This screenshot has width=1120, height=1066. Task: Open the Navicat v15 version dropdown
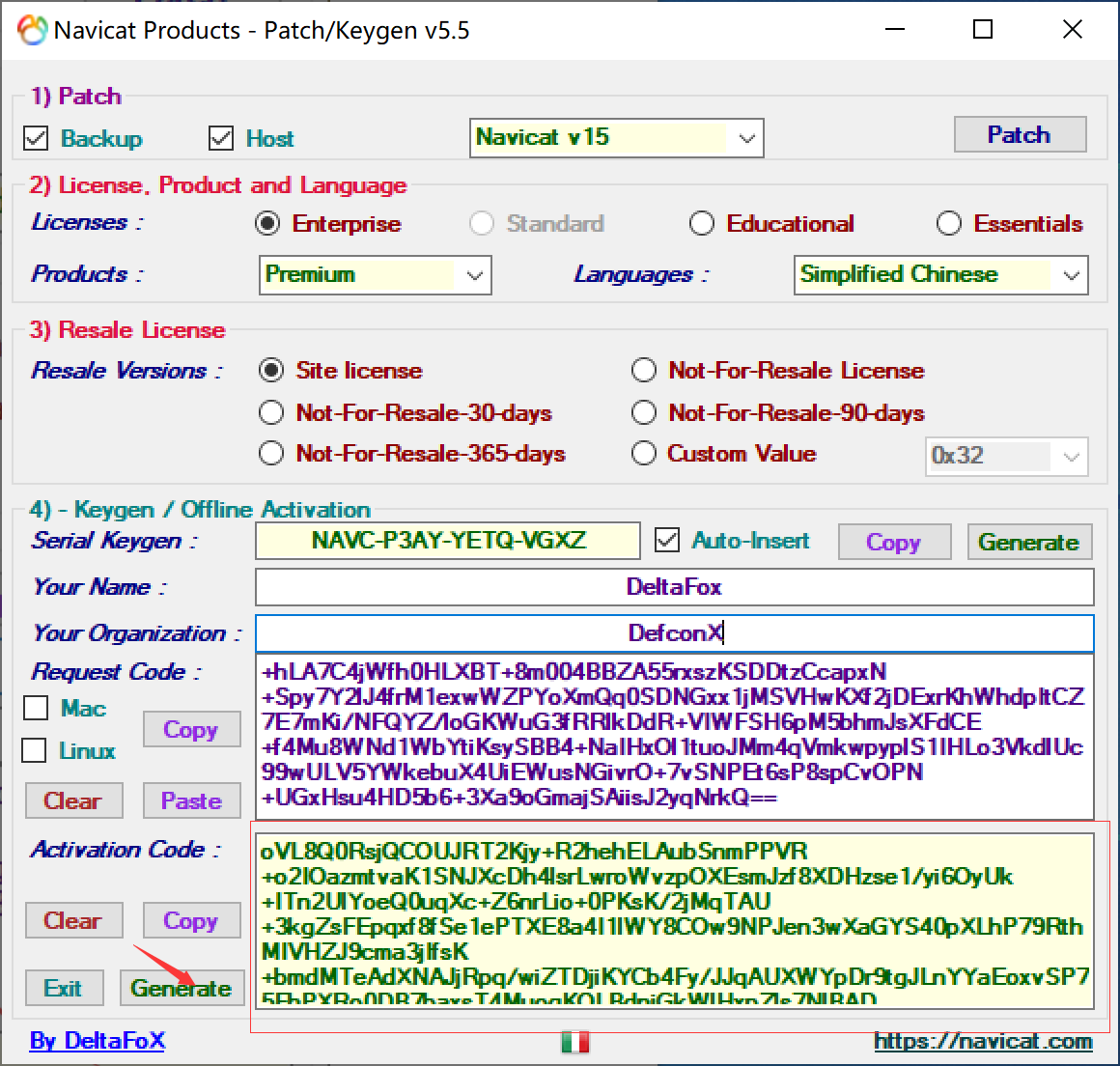745,138
